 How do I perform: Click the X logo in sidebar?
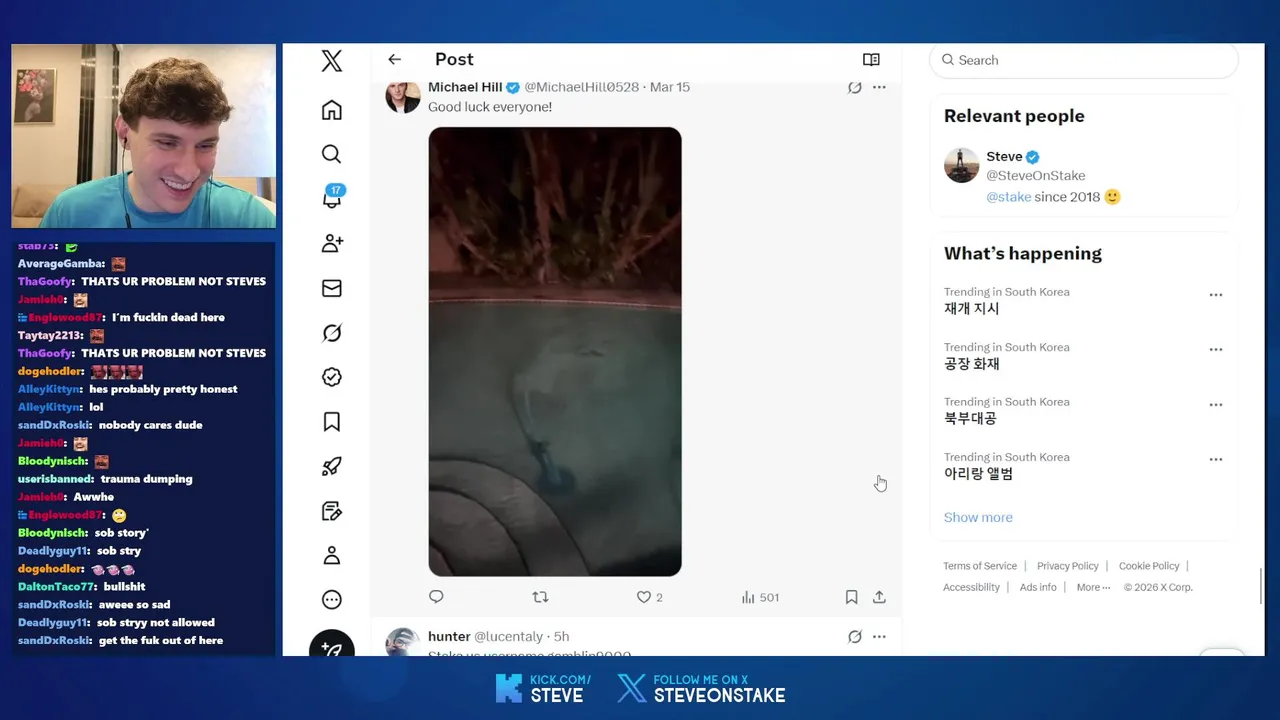332,61
